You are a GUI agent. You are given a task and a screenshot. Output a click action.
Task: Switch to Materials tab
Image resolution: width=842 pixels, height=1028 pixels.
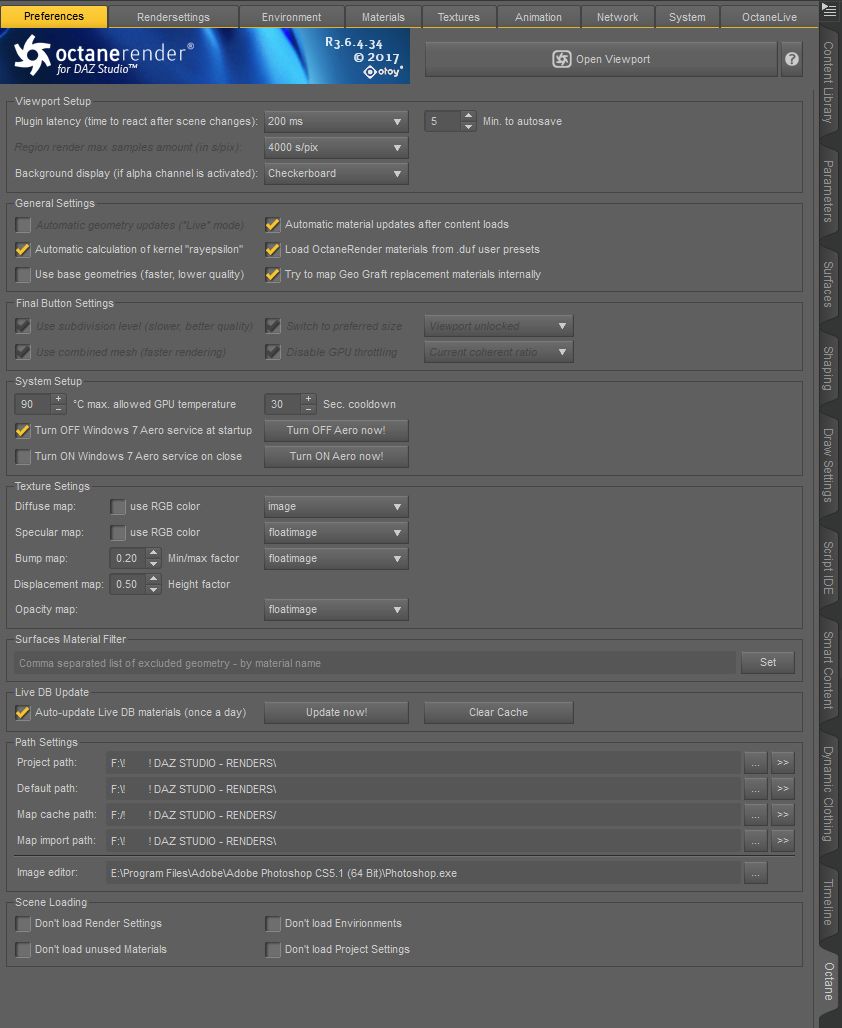[x=383, y=17]
